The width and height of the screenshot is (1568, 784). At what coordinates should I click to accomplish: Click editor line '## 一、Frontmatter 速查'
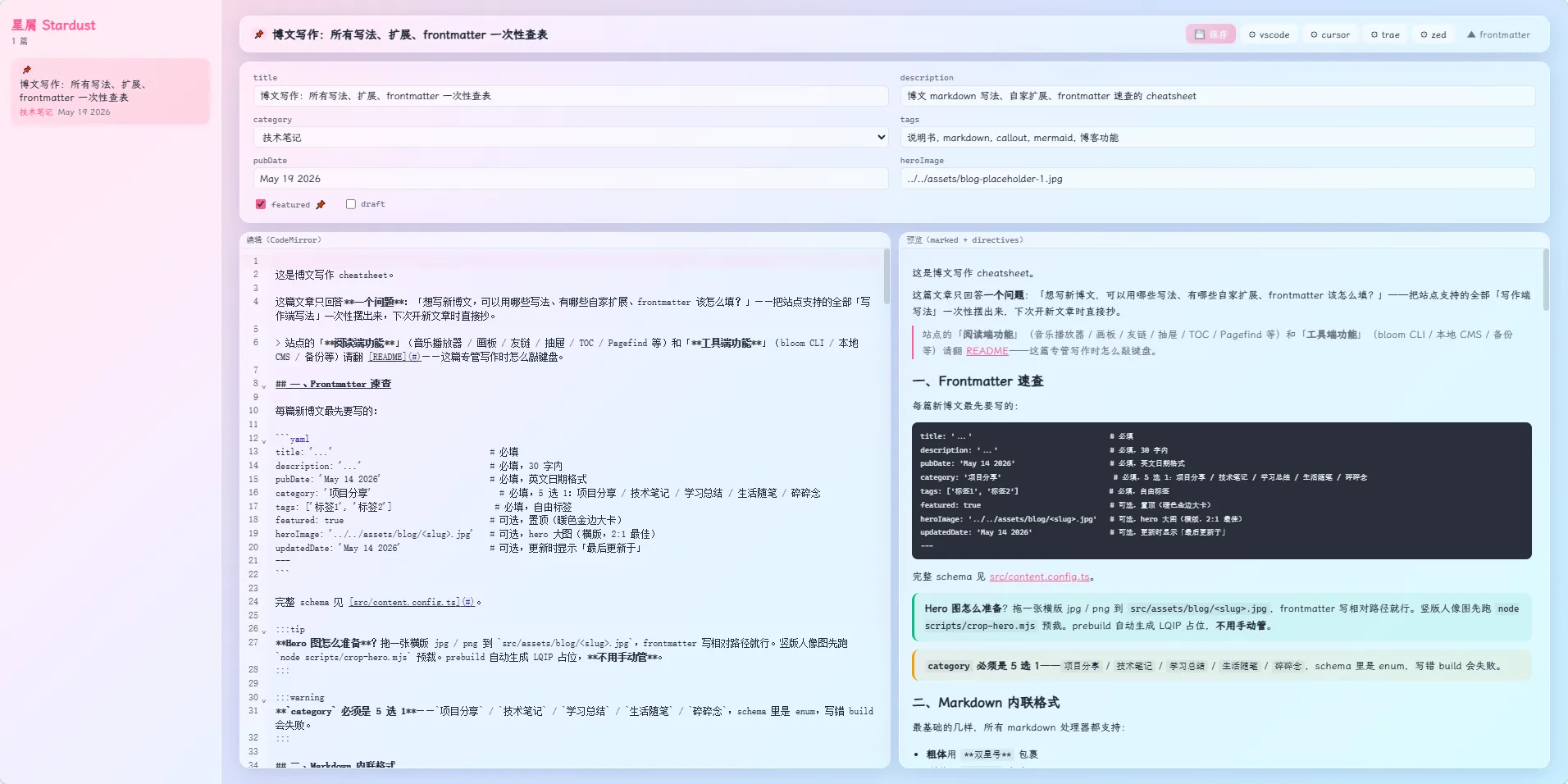pos(333,384)
